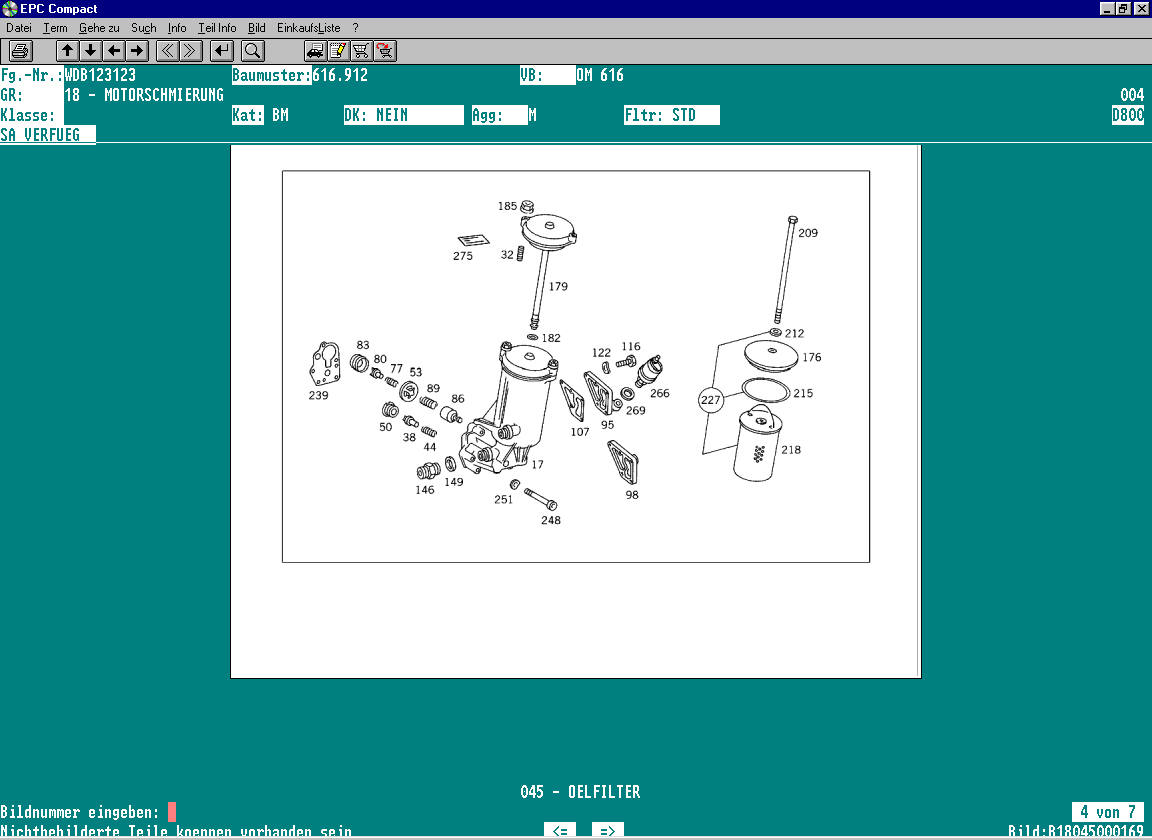Click the right arrow toolbar button

[x=137, y=50]
